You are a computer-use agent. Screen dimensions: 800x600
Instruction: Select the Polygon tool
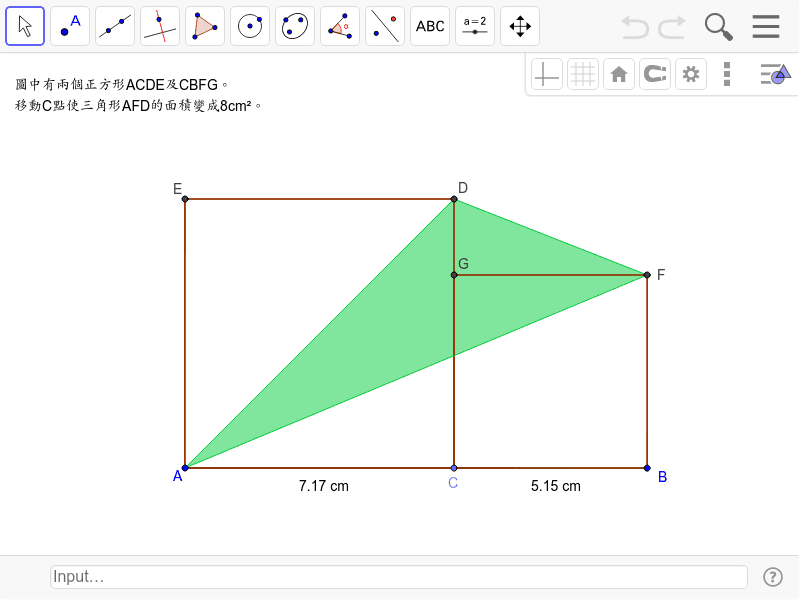pyautogui.click(x=204, y=25)
